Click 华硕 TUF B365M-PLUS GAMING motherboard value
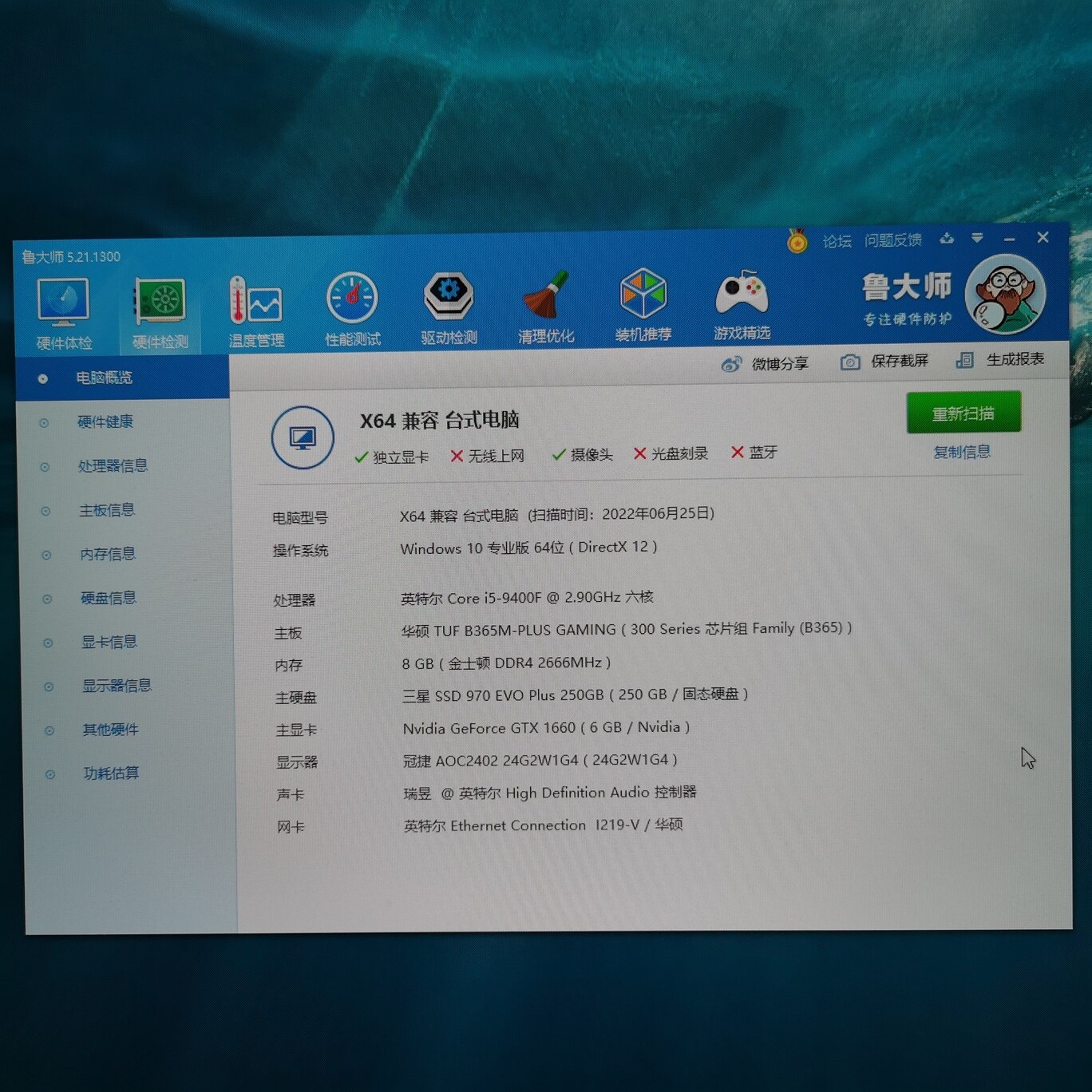 pyautogui.click(x=627, y=629)
